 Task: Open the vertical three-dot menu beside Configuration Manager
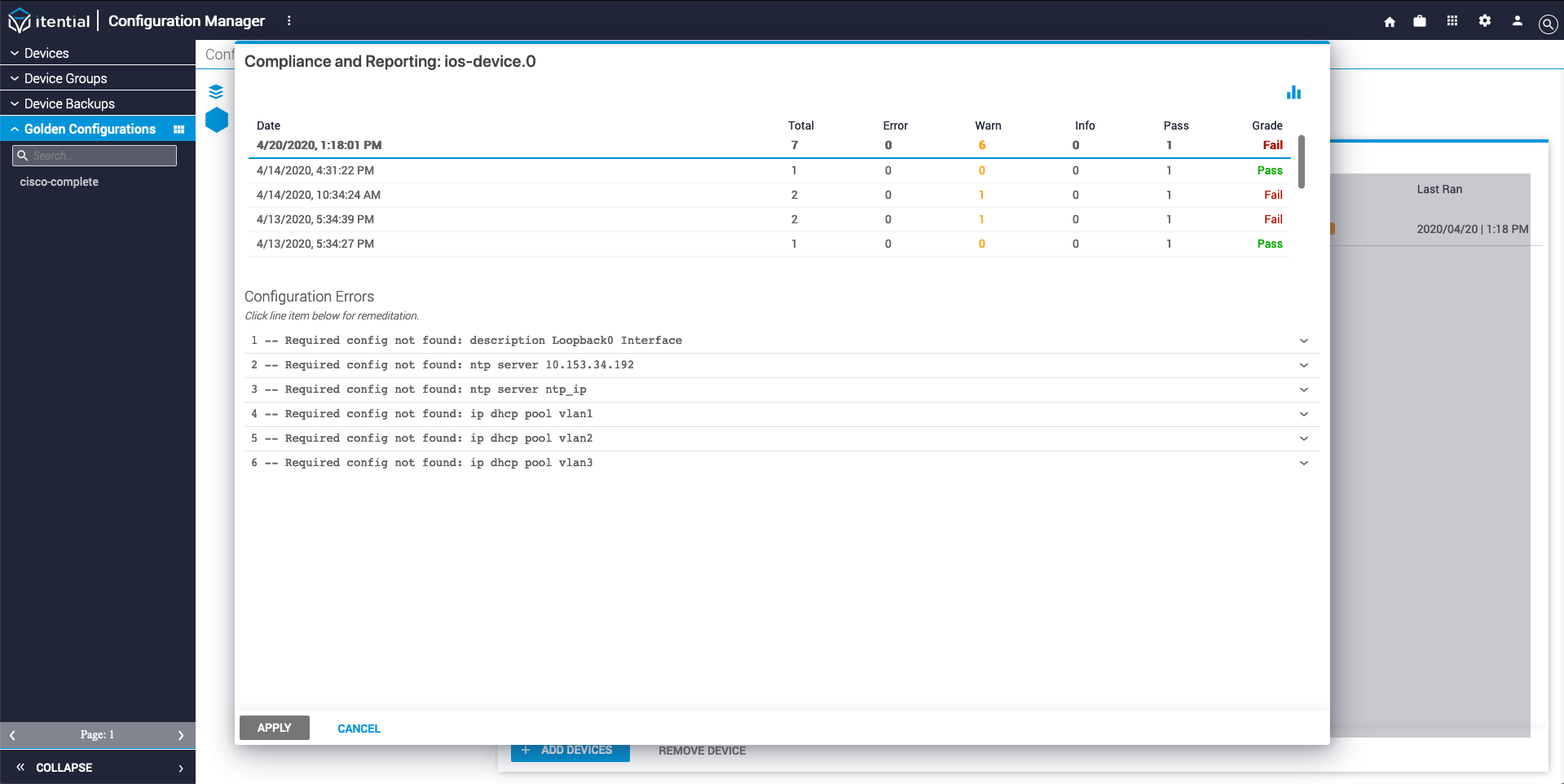point(289,20)
